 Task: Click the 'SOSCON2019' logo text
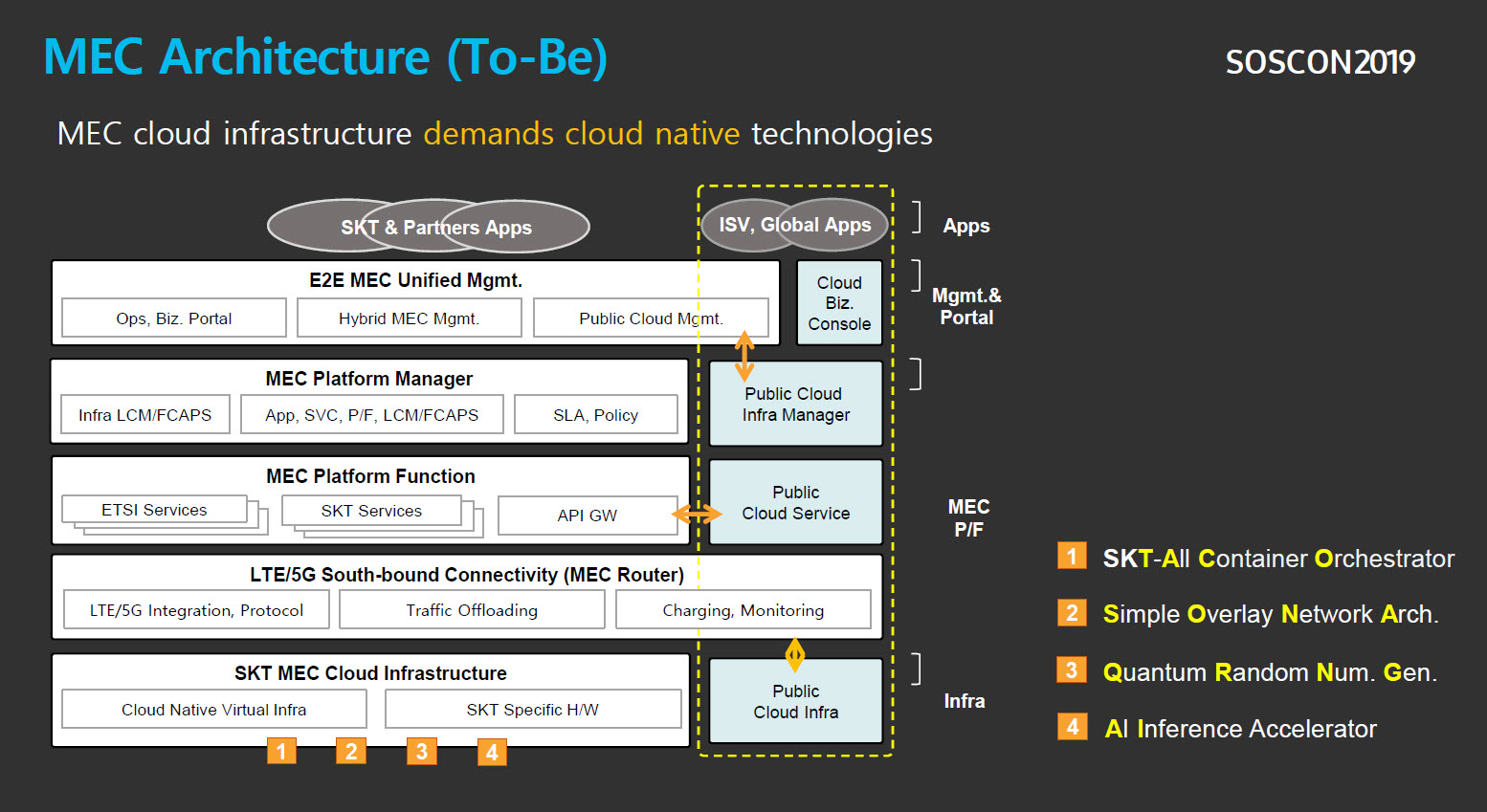(1320, 62)
